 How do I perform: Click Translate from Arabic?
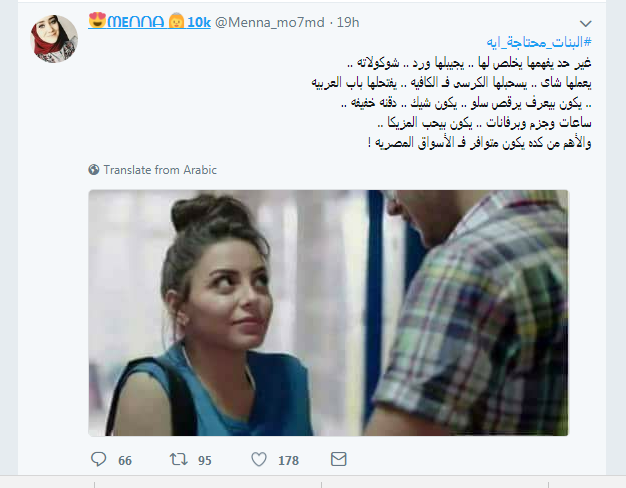pyautogui.click(x=160, y=170)
